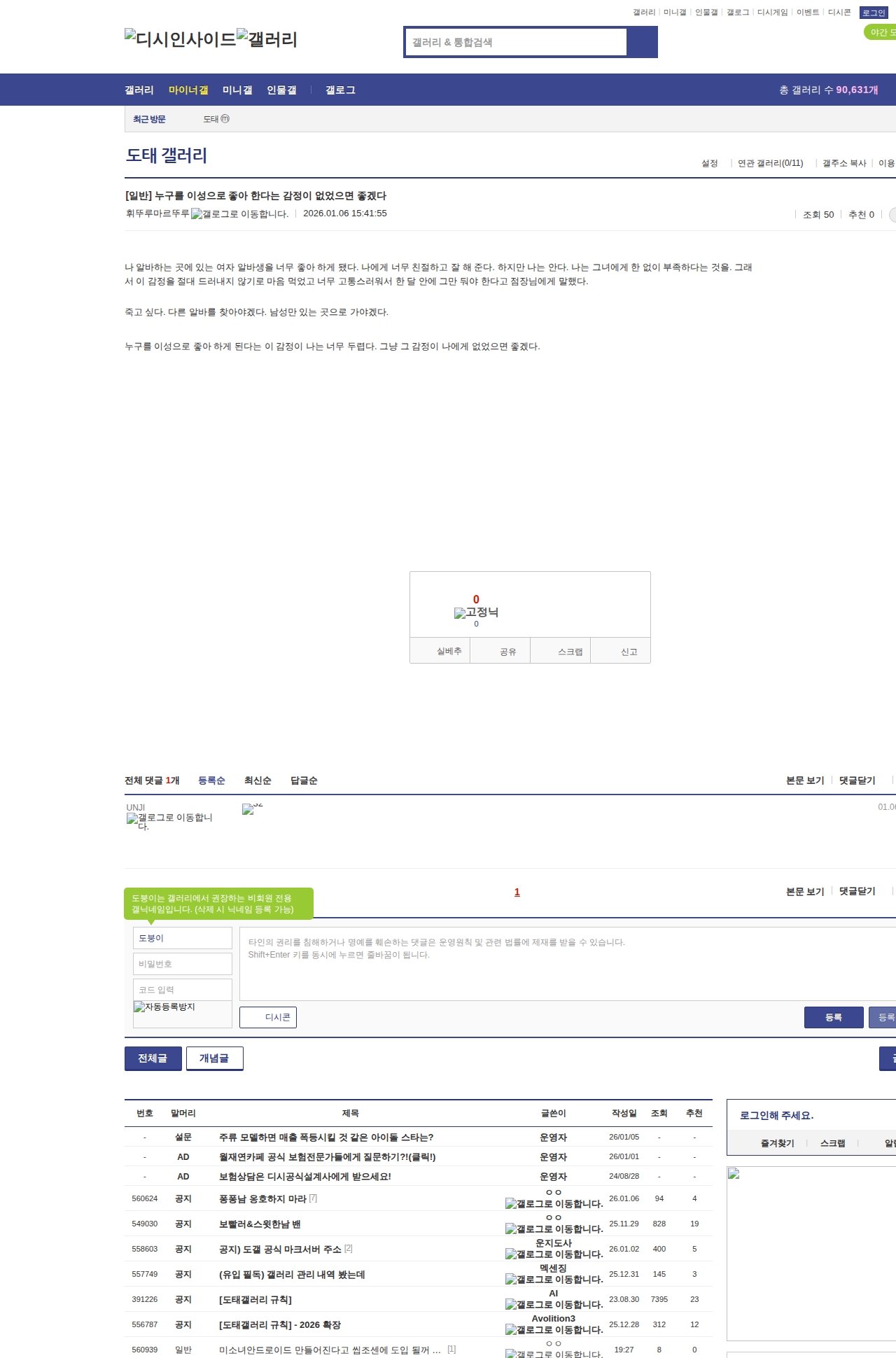Select the 전체글 tab
Viewport: 896px width, 1358px height.
tap(153, 1058)
